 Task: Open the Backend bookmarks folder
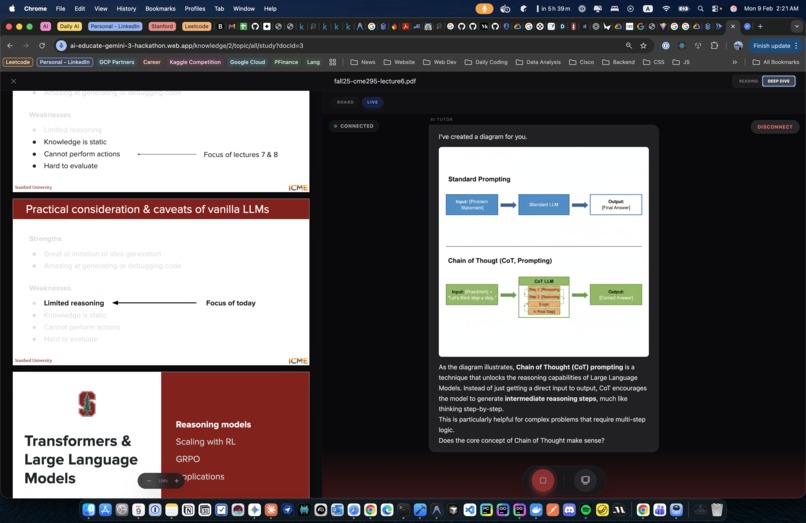pyautogui.click(x=618, y=62)
